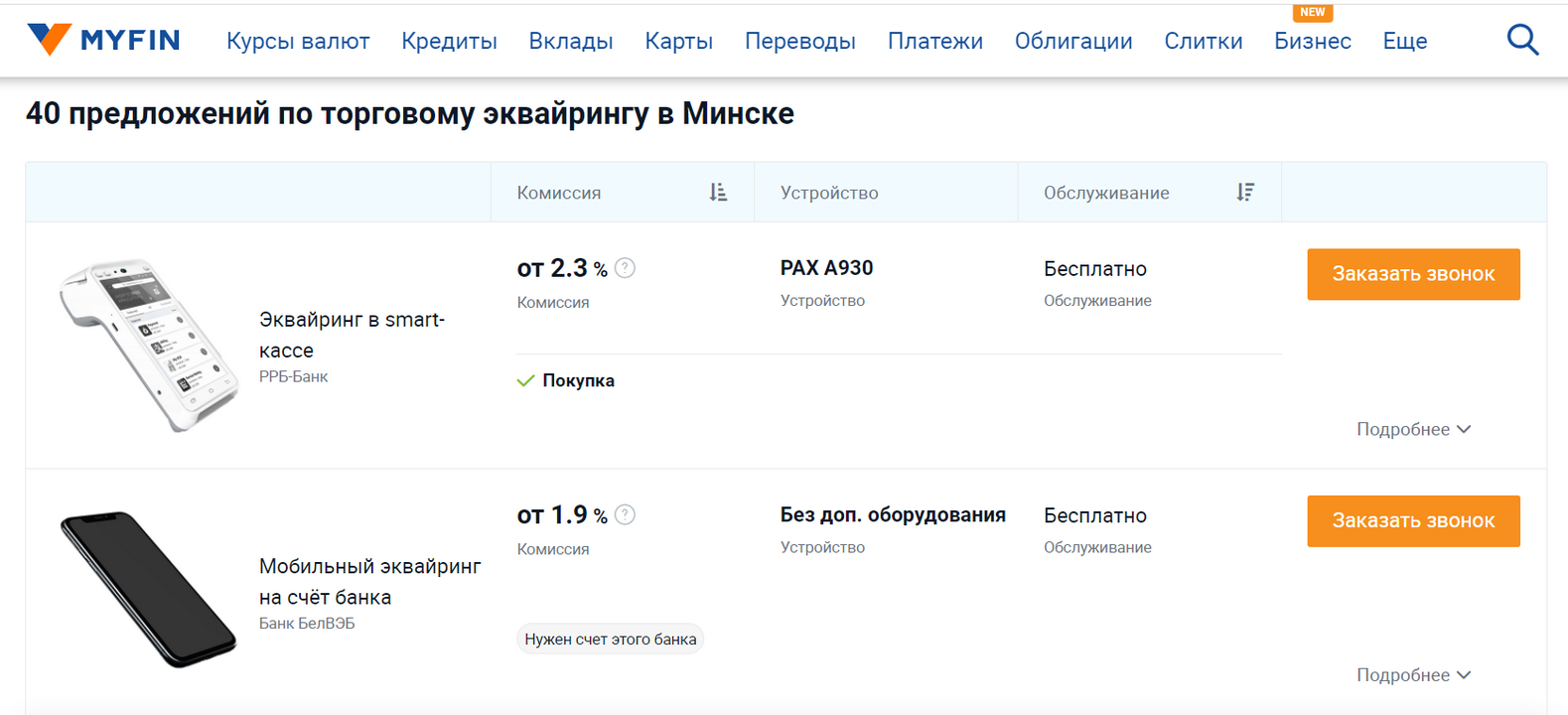
Task: Open the Вклады section
Action: (x=571, y=41)
